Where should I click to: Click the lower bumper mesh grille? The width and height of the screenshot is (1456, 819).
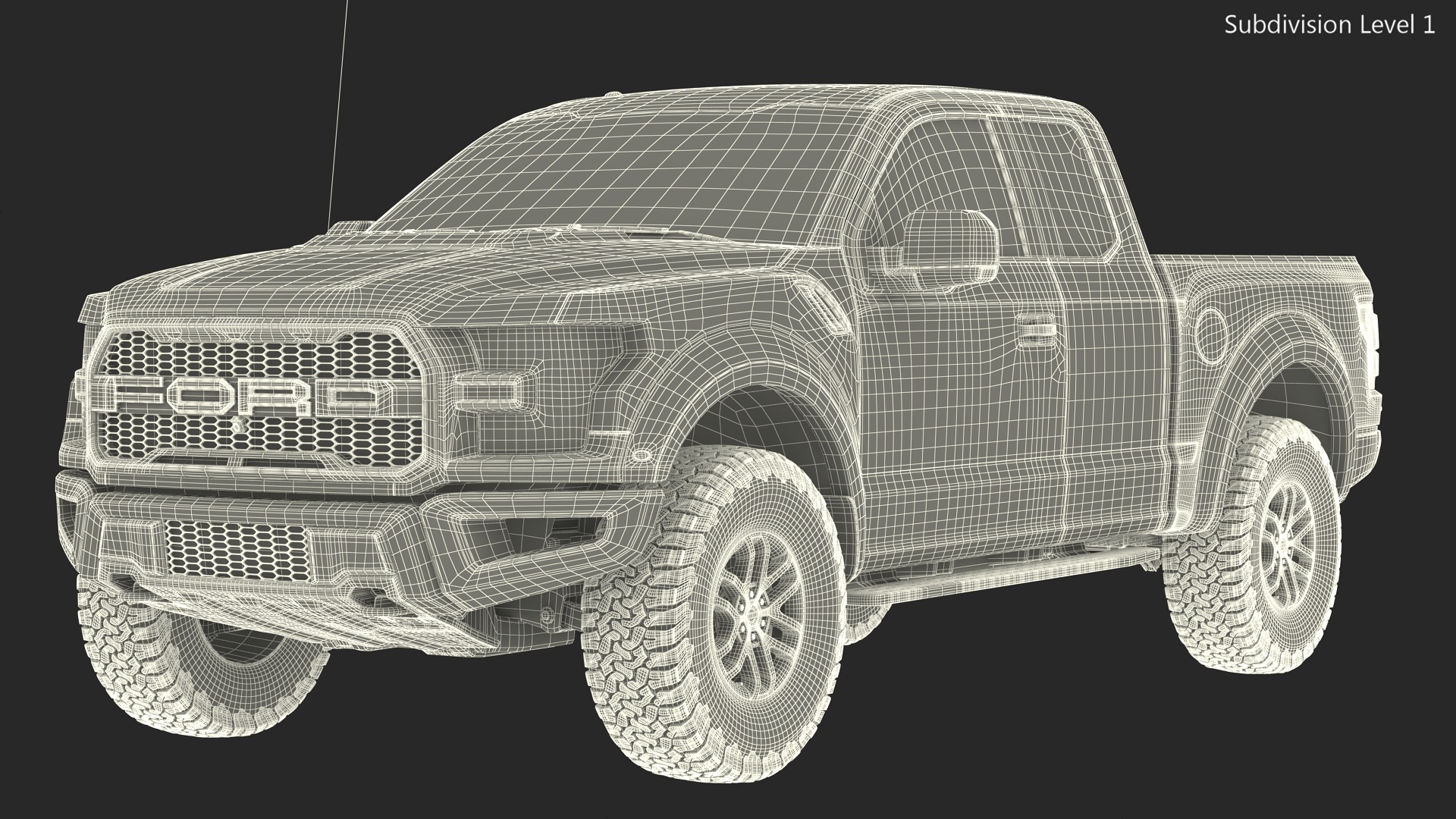pos(237,550)
